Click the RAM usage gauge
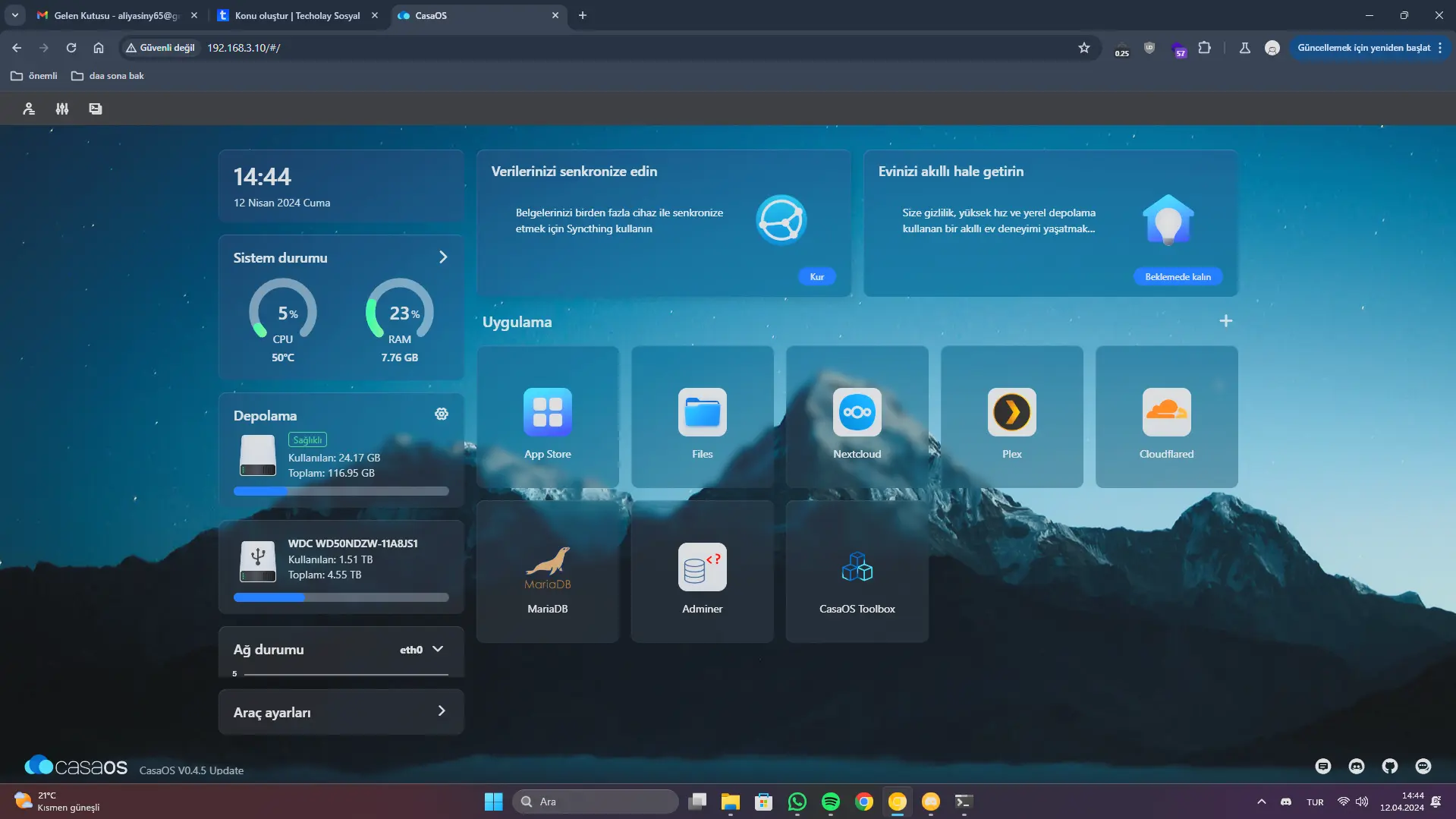This screenshot has height=819, width=1456. click(x=400, y=311)
